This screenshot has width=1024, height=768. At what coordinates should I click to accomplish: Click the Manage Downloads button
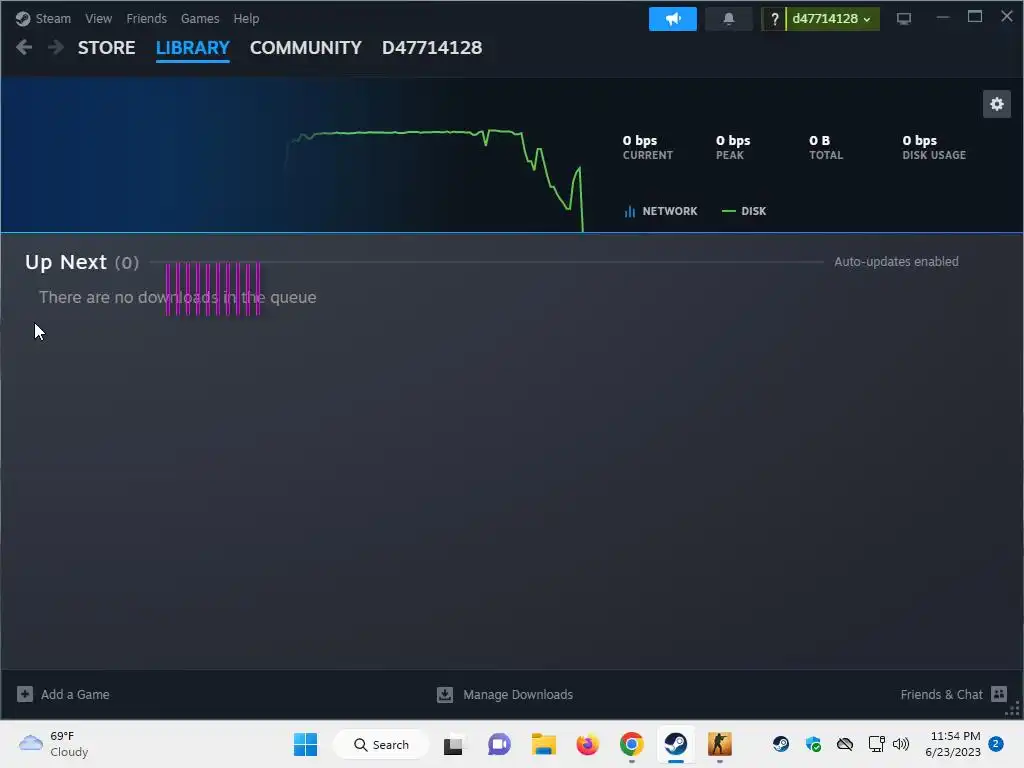tap(505, 694)
